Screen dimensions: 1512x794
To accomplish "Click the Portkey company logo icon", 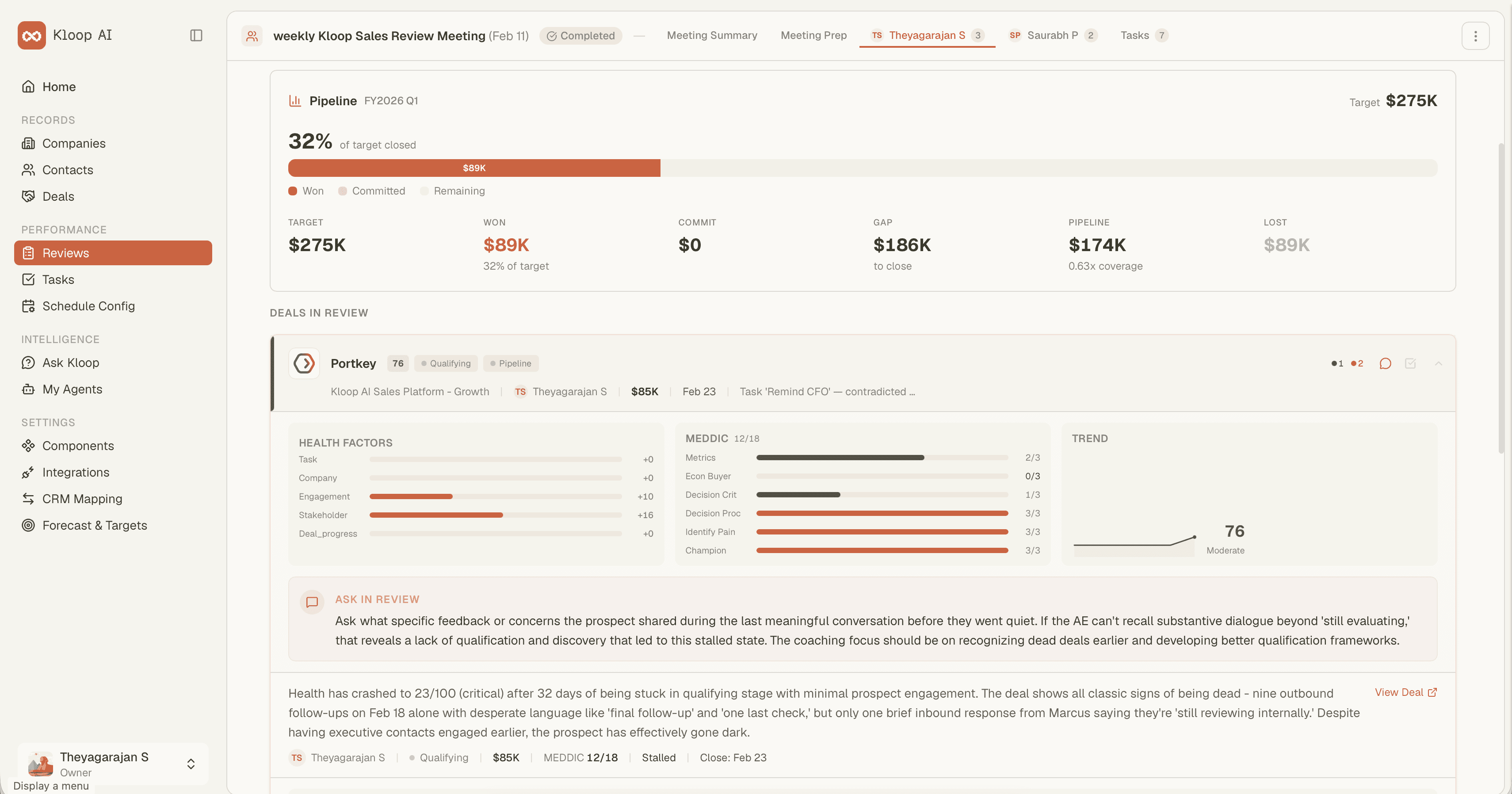I will tap(304, 363).
